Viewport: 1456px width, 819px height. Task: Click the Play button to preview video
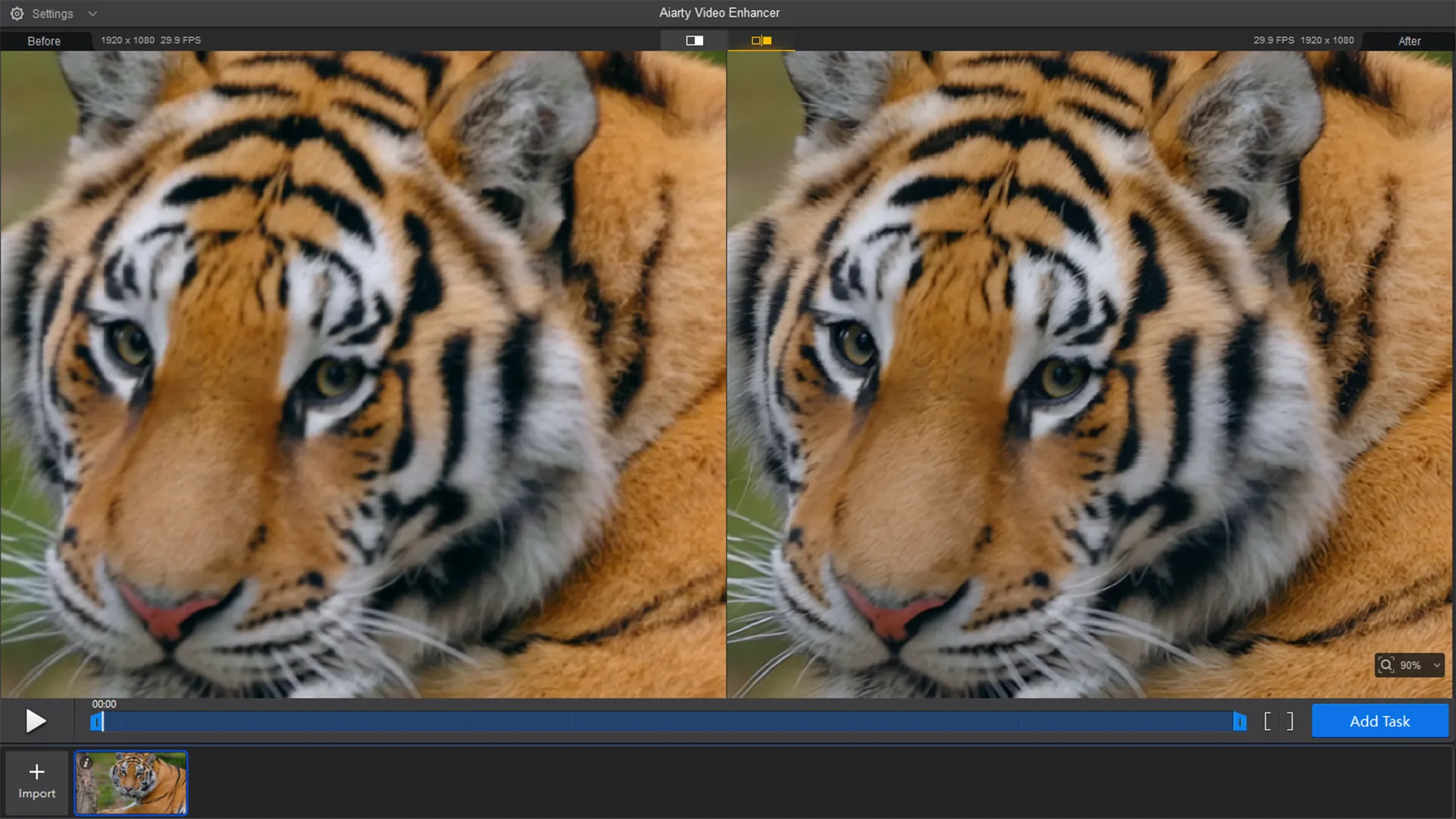(x=36, y=720)
